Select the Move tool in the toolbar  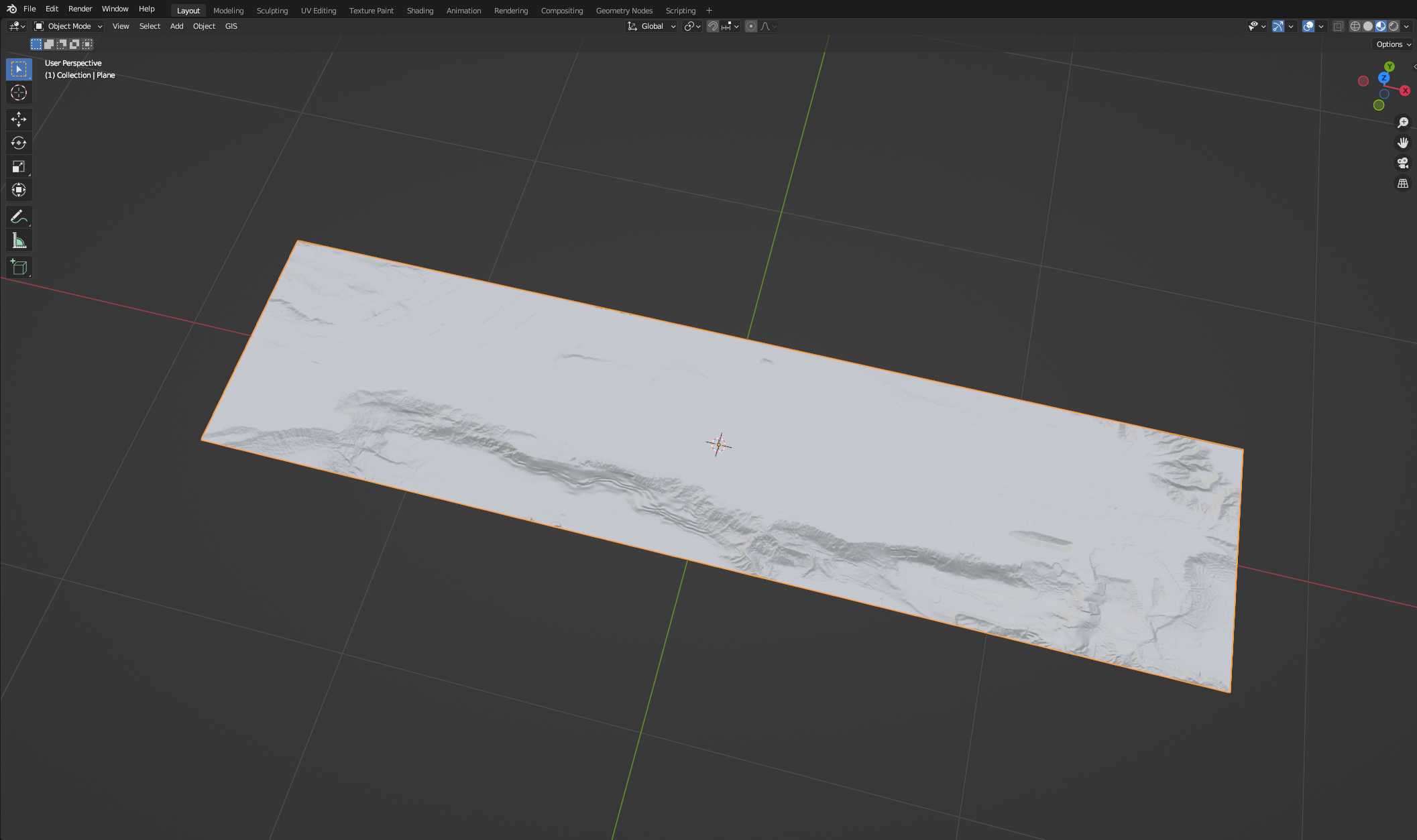tap(19, 119)
